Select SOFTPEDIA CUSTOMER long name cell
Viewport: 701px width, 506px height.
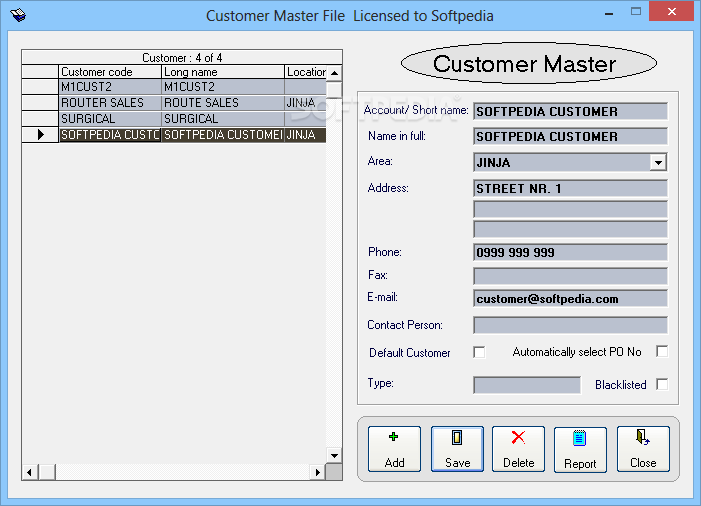[x=223, y=135]
